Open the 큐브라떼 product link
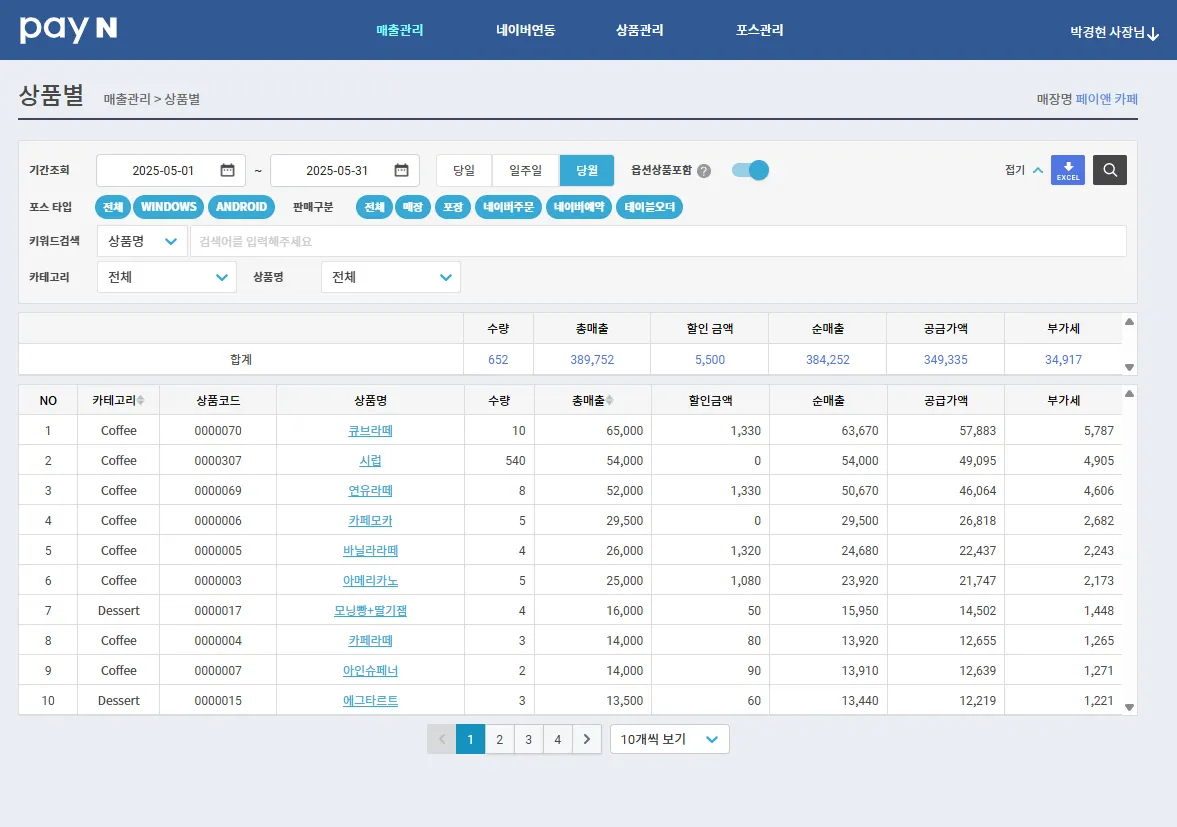Viewport: 1177px width, 827px height. coord(370,431)
